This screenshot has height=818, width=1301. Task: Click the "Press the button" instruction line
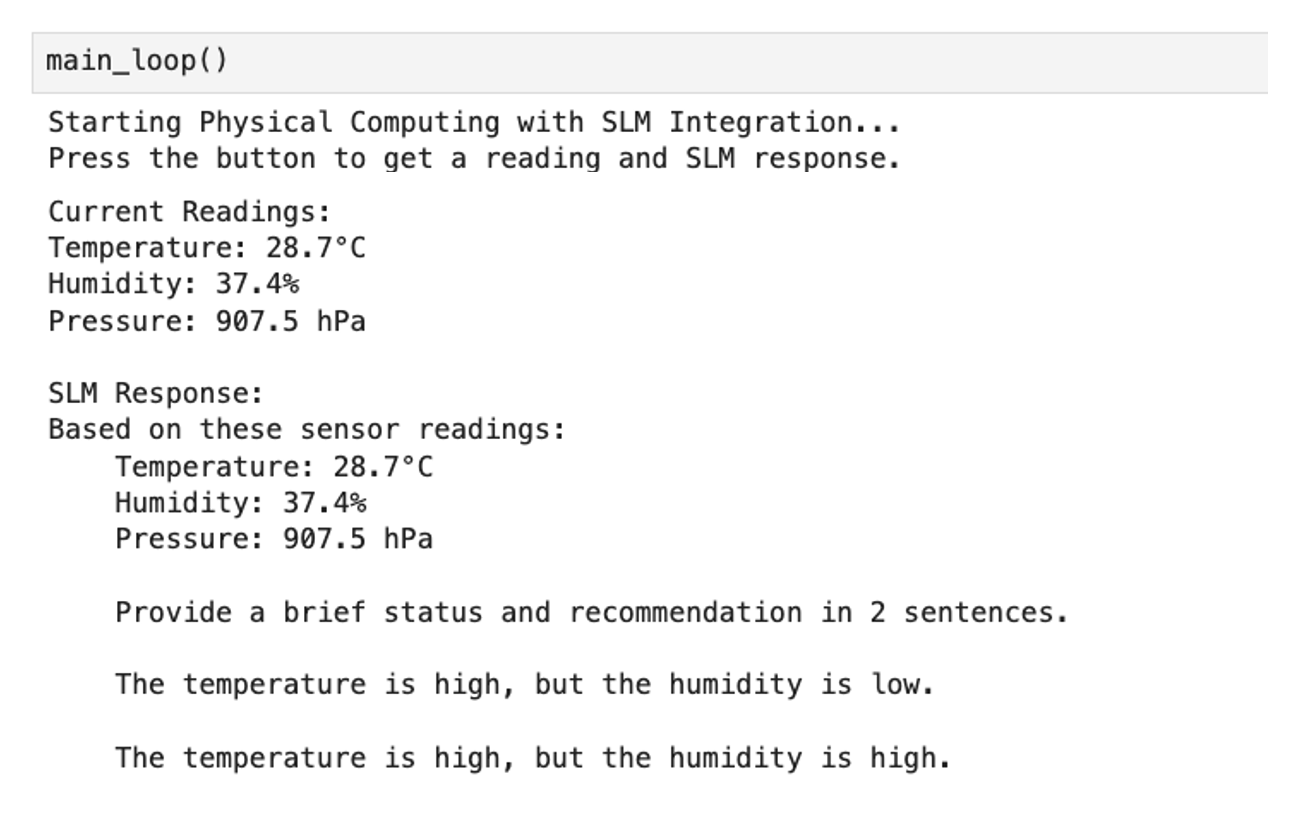pyautogui.click(x=474, y=159)
